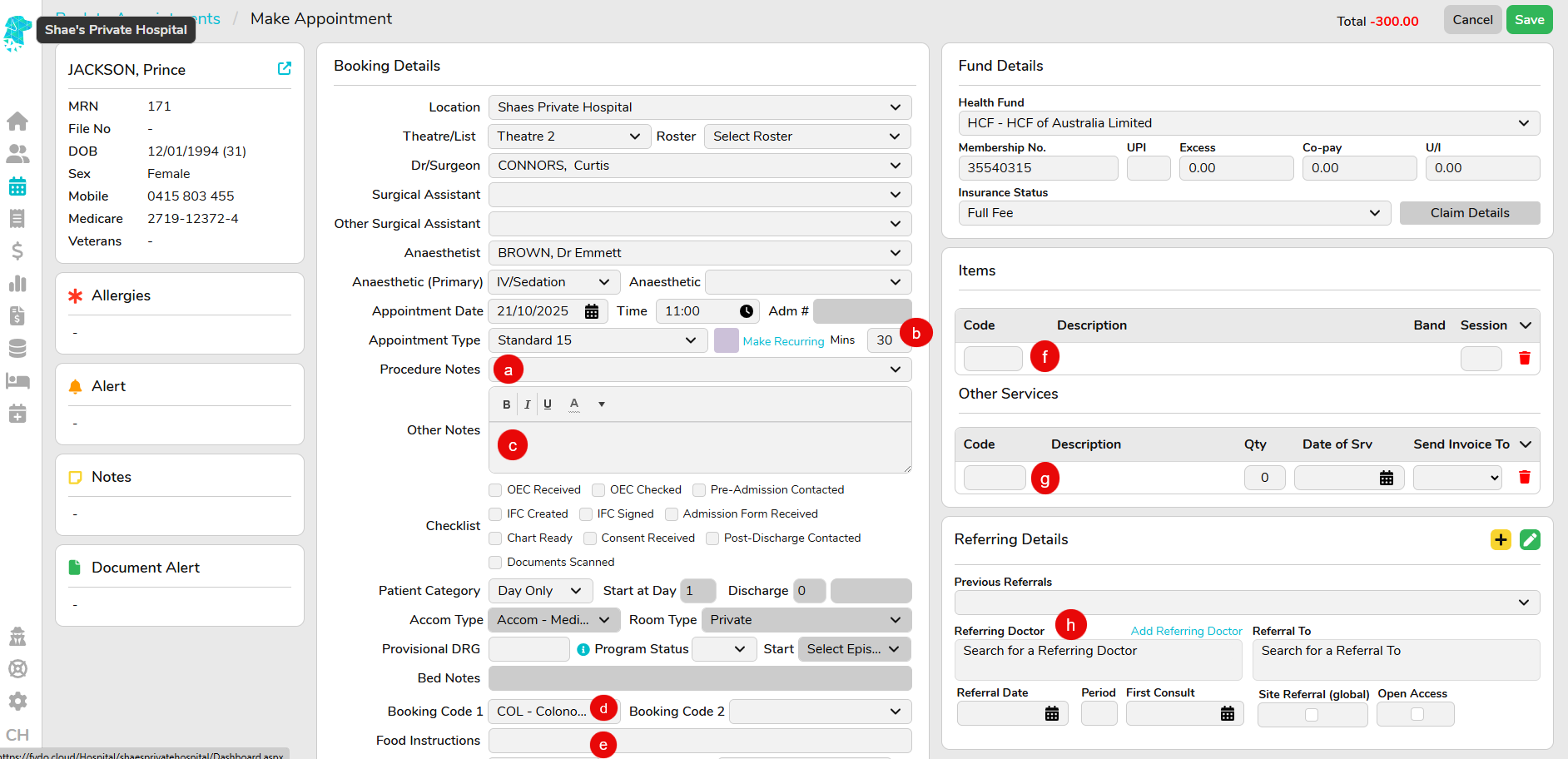Delete the Items row with trash icon
This screenshot has width=1568, height=759.
1524,358
